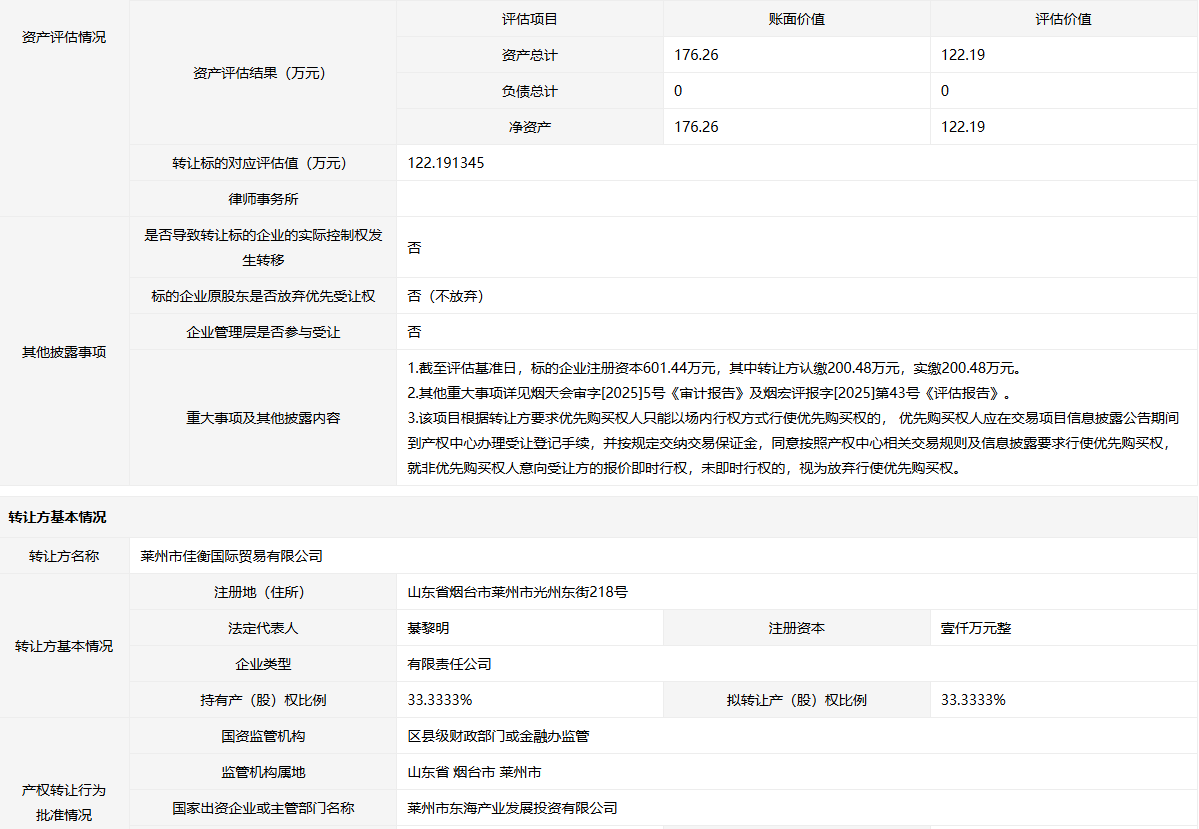Click the empty 律师事务所 value cell
This screenshot has height=829, width=1199.
pyautogui.click(x=796, y=199)
